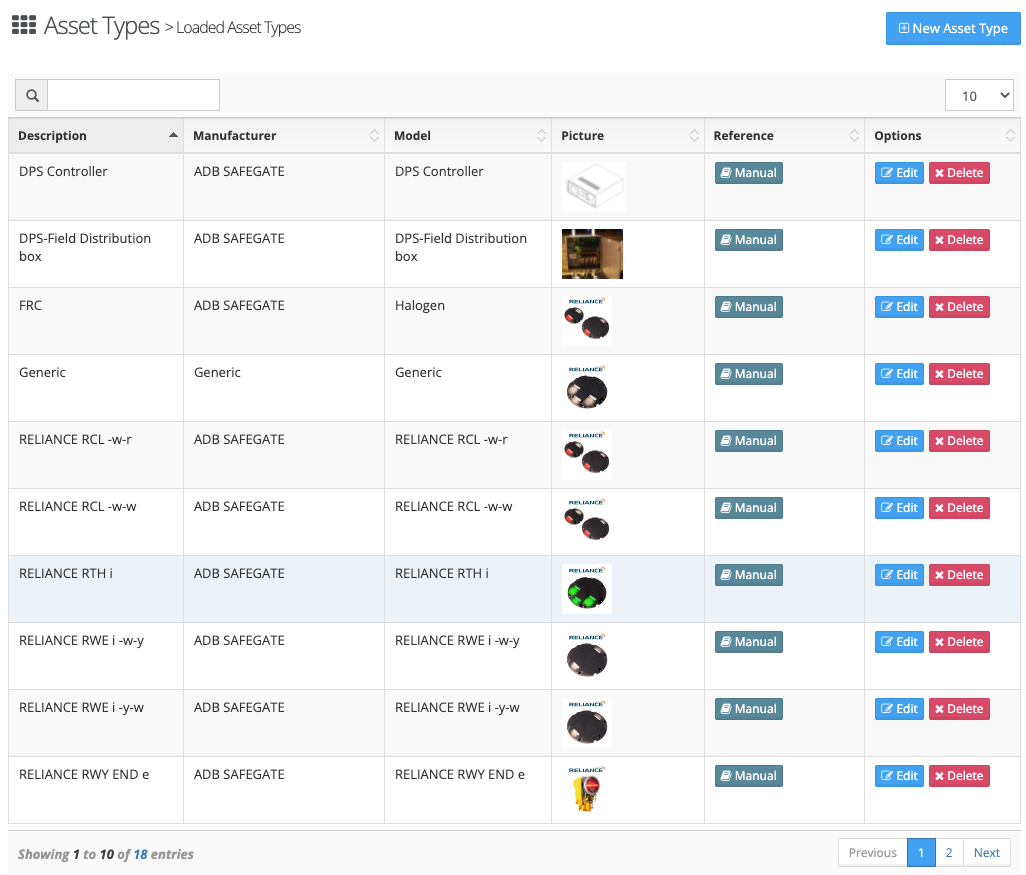Click the Generic asset picture thumbnail
Screen dimensions: 1026x875
point(587,388)
